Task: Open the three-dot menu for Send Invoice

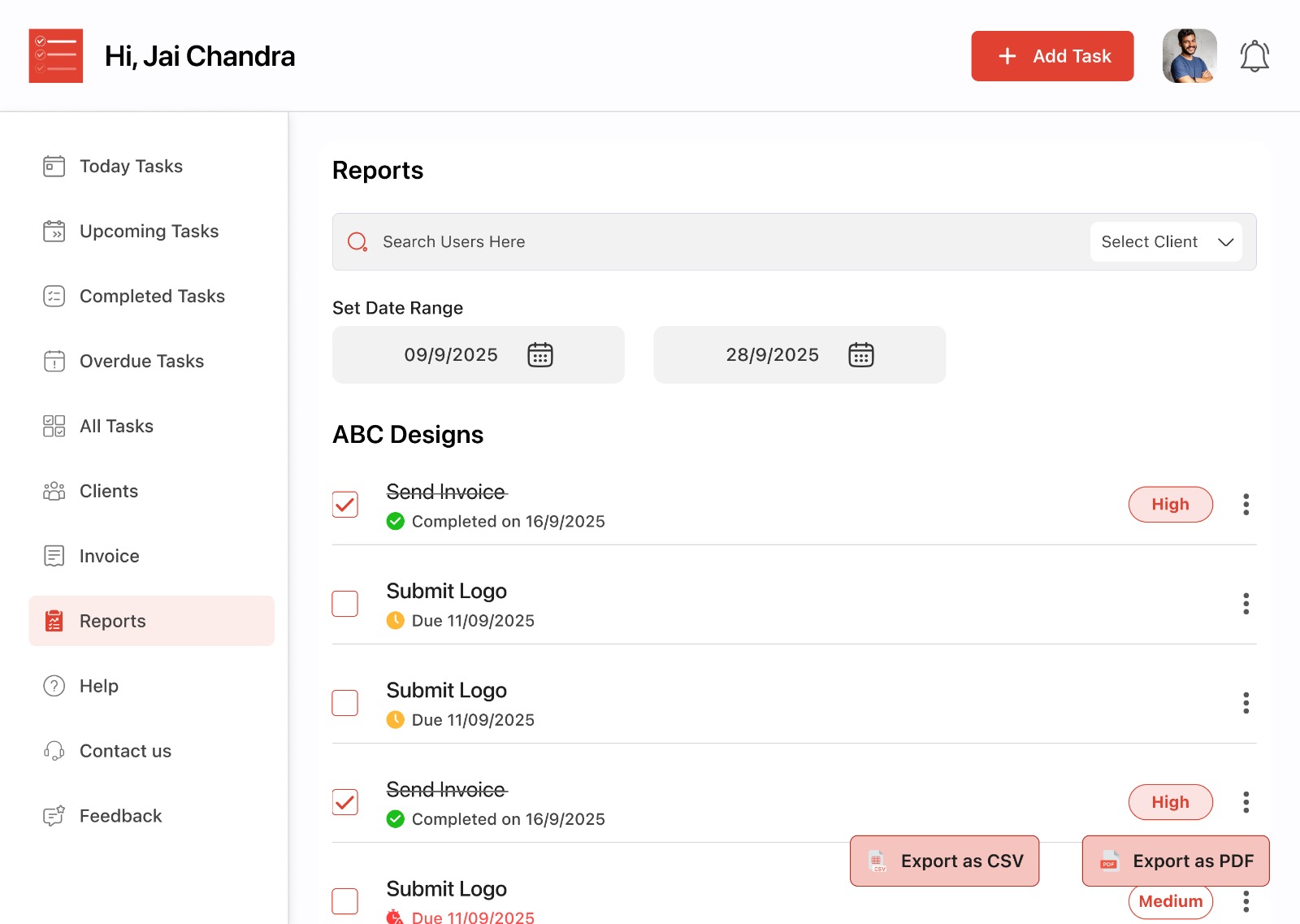Action: pyautogui.click(x=1246, y=504)
